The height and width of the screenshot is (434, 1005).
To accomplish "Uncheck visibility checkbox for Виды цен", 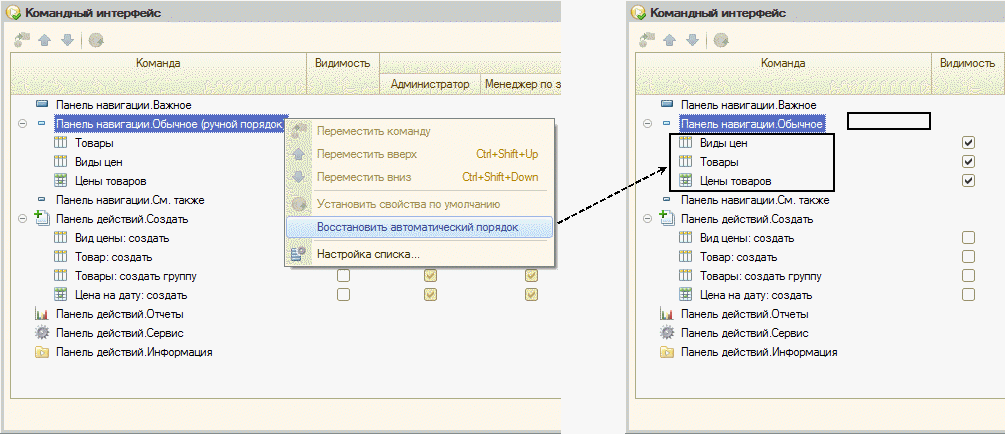I will pyautogui.click(x=968, y=142).
